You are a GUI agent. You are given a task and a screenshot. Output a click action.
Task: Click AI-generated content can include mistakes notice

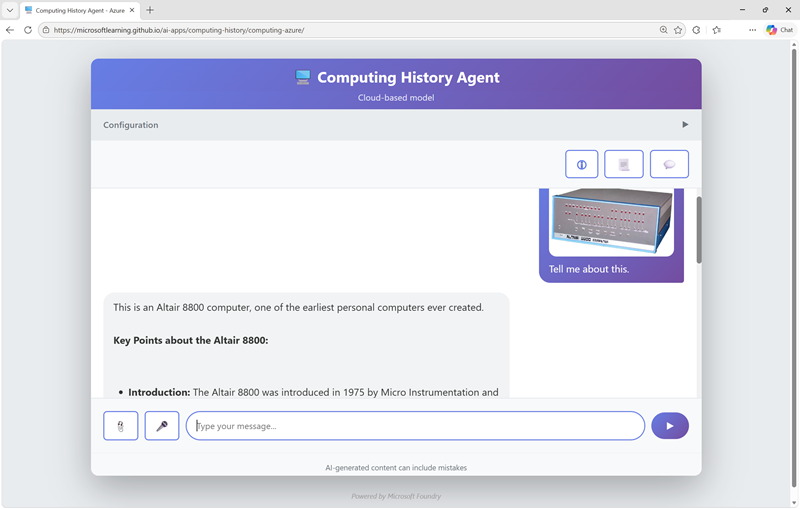(396, 468)
